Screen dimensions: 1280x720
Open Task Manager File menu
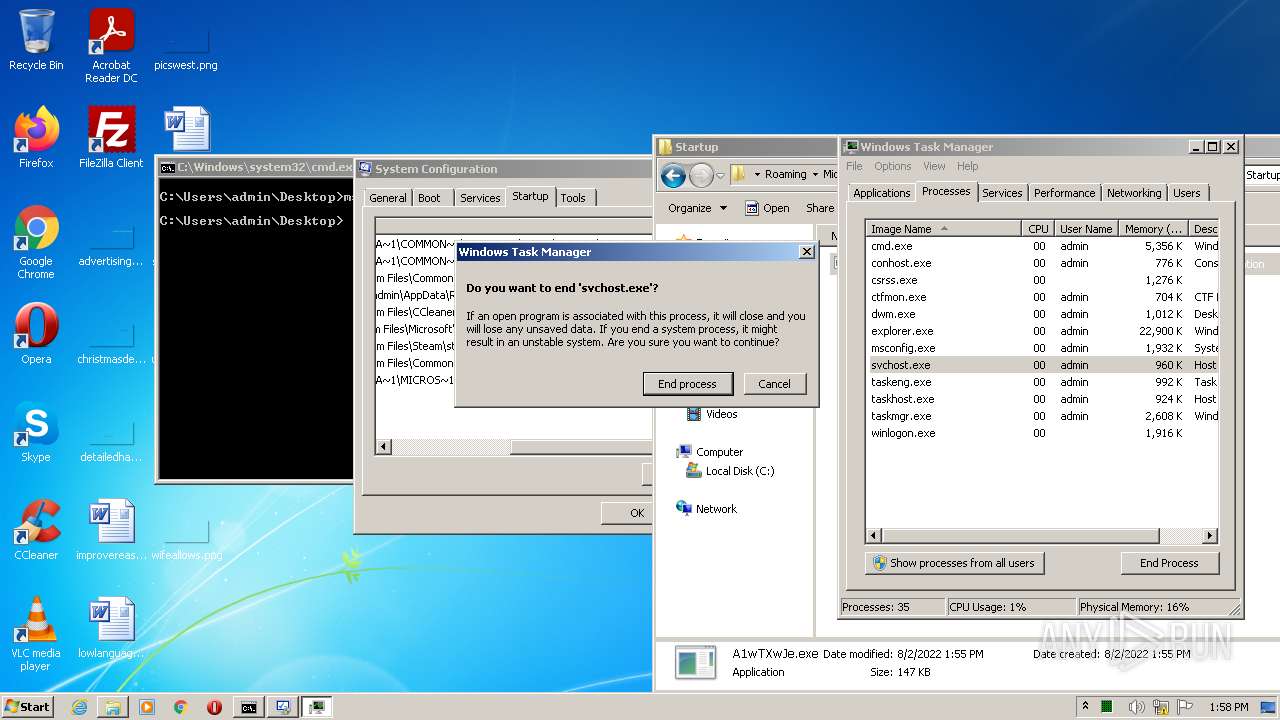point(854,166)
